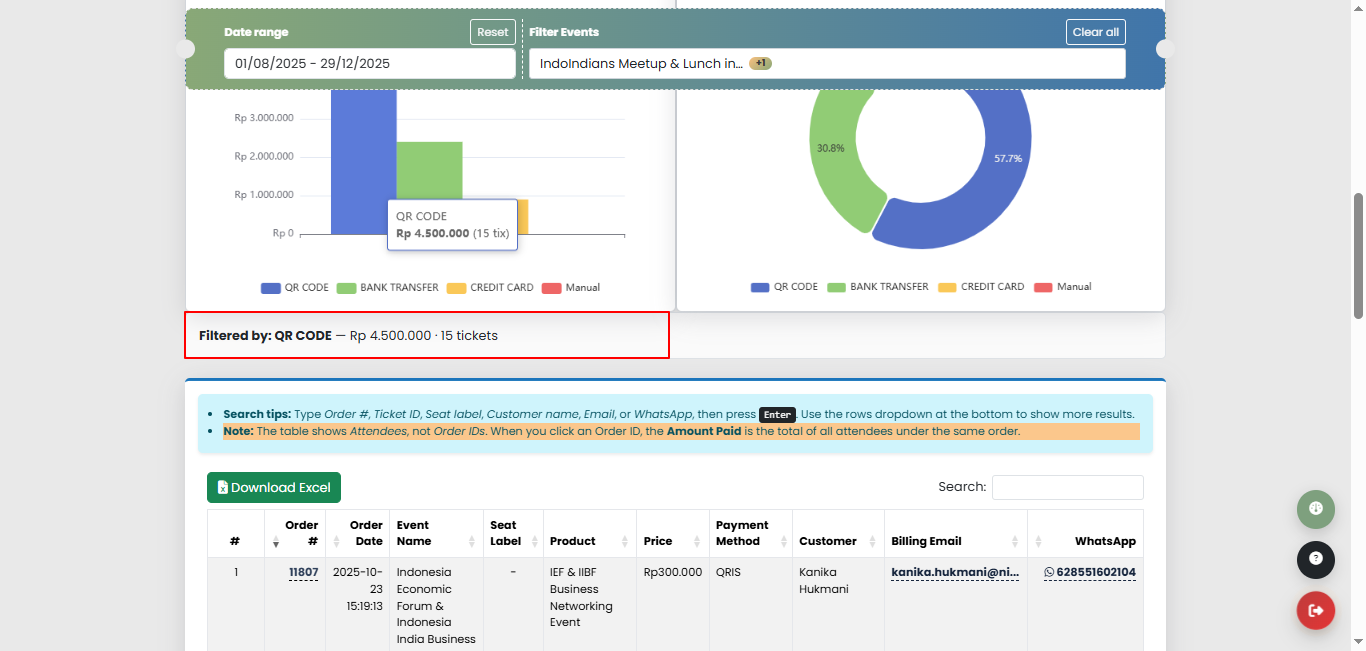Toggle BANK TRANSFER legend in bar chart

(x=387, y=288)
